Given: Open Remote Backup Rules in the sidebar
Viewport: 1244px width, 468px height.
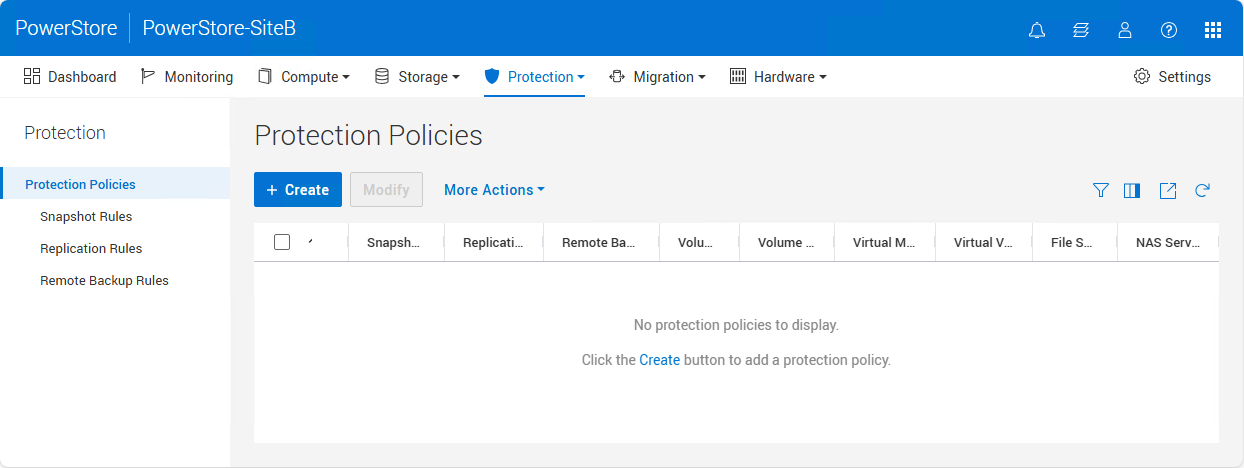Looking at the screenshot, I should coord(104,280).
